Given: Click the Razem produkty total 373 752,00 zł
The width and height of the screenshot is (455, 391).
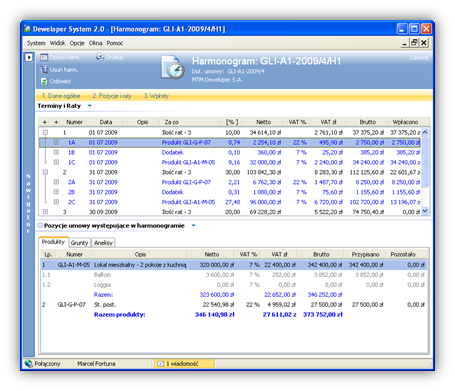Looking at the screenshot, I should (323, 314).
